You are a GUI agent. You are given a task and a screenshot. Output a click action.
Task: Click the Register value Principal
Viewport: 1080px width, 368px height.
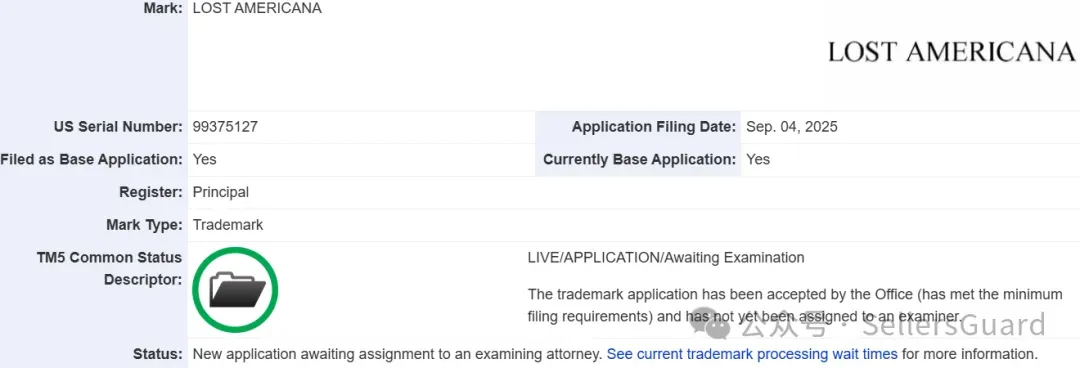[220, 192]
